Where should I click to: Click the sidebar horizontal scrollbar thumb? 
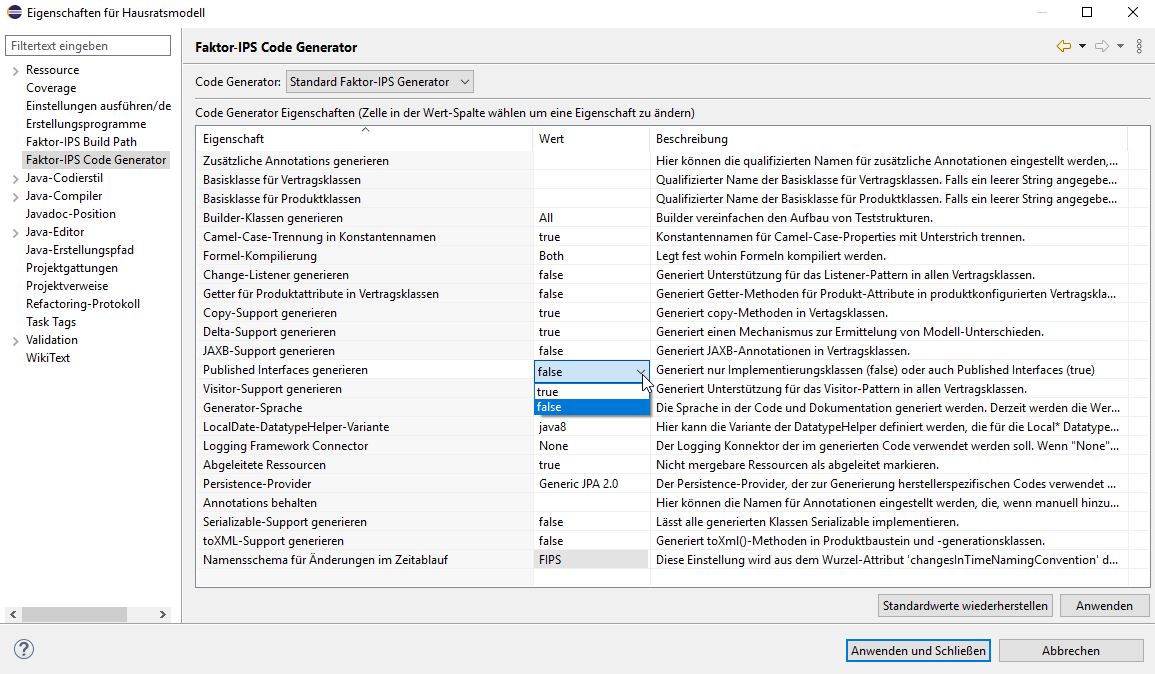click(74, 614)
